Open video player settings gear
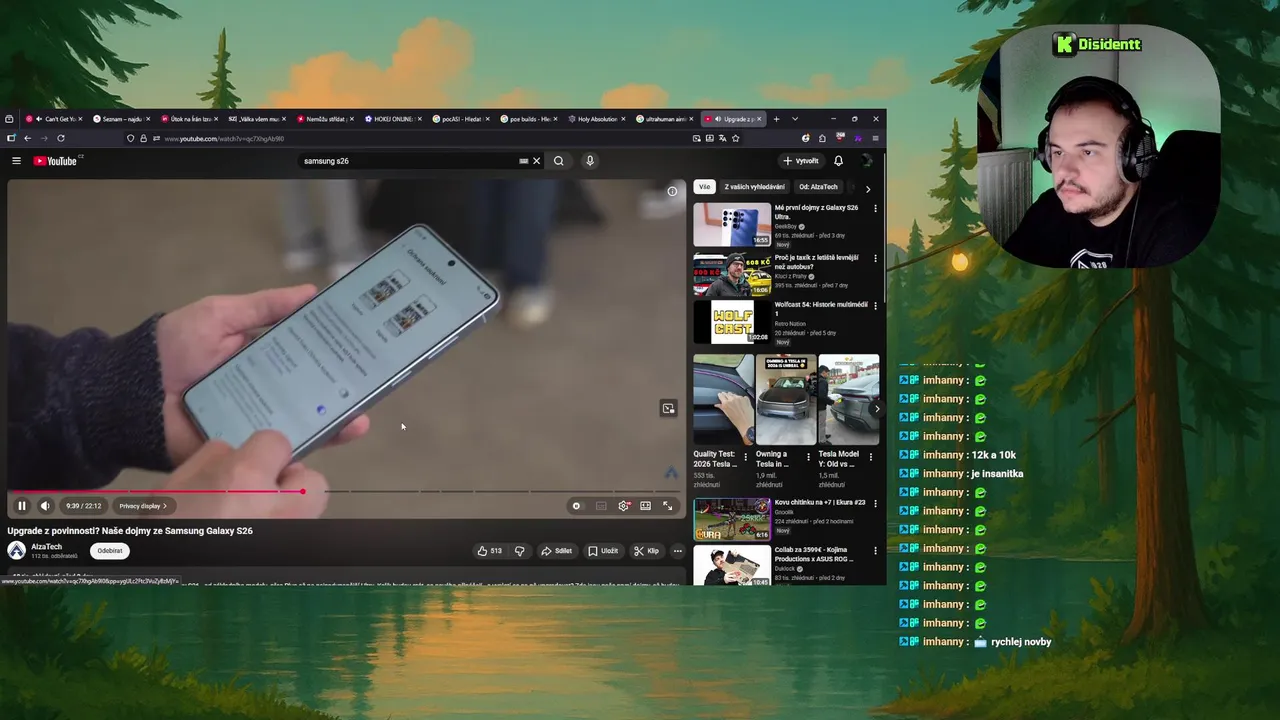The width and height of the screenshot is (1280, 720). pos(624,506)
